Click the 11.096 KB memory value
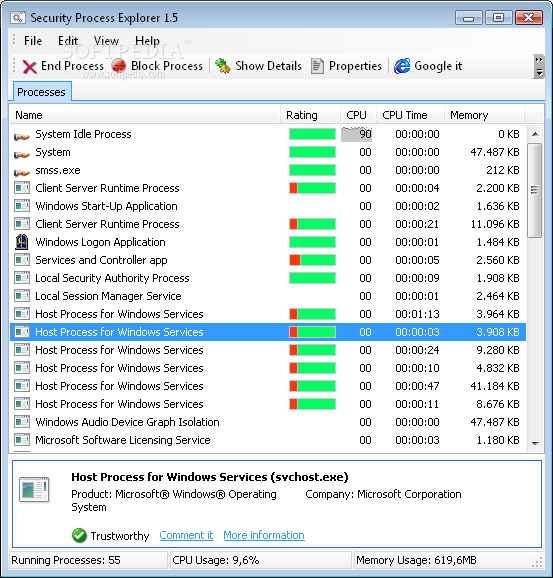This screenshot has height=578, width=553. coord(495,224)
